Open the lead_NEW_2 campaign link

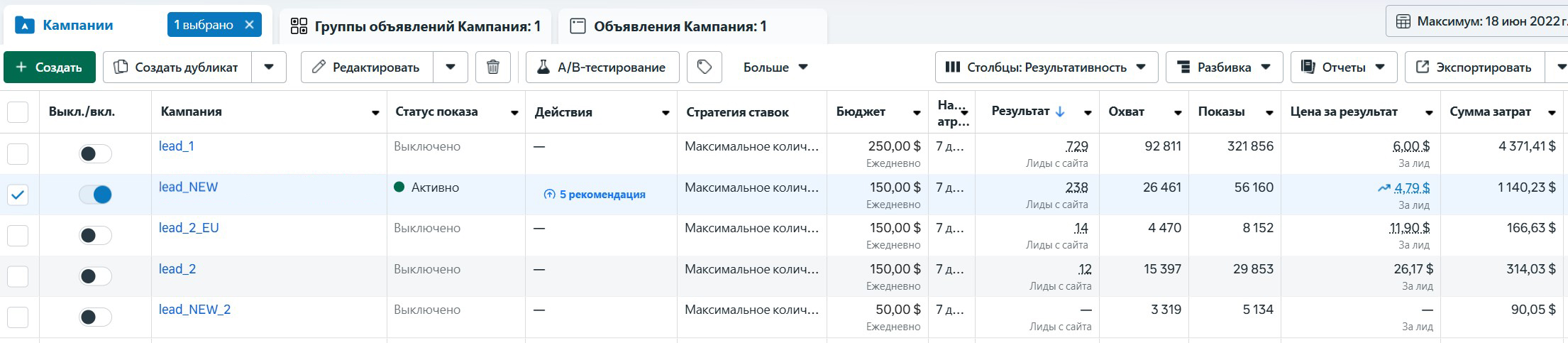click(x=194, y=310)
